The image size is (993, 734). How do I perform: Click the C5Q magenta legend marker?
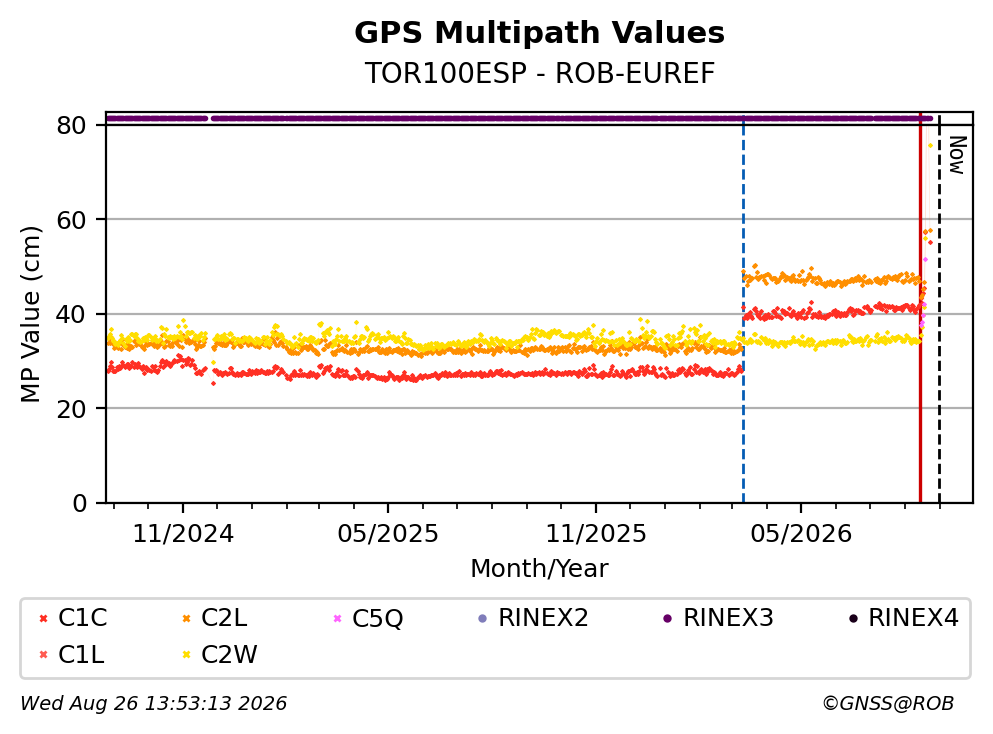pos(338,618)
